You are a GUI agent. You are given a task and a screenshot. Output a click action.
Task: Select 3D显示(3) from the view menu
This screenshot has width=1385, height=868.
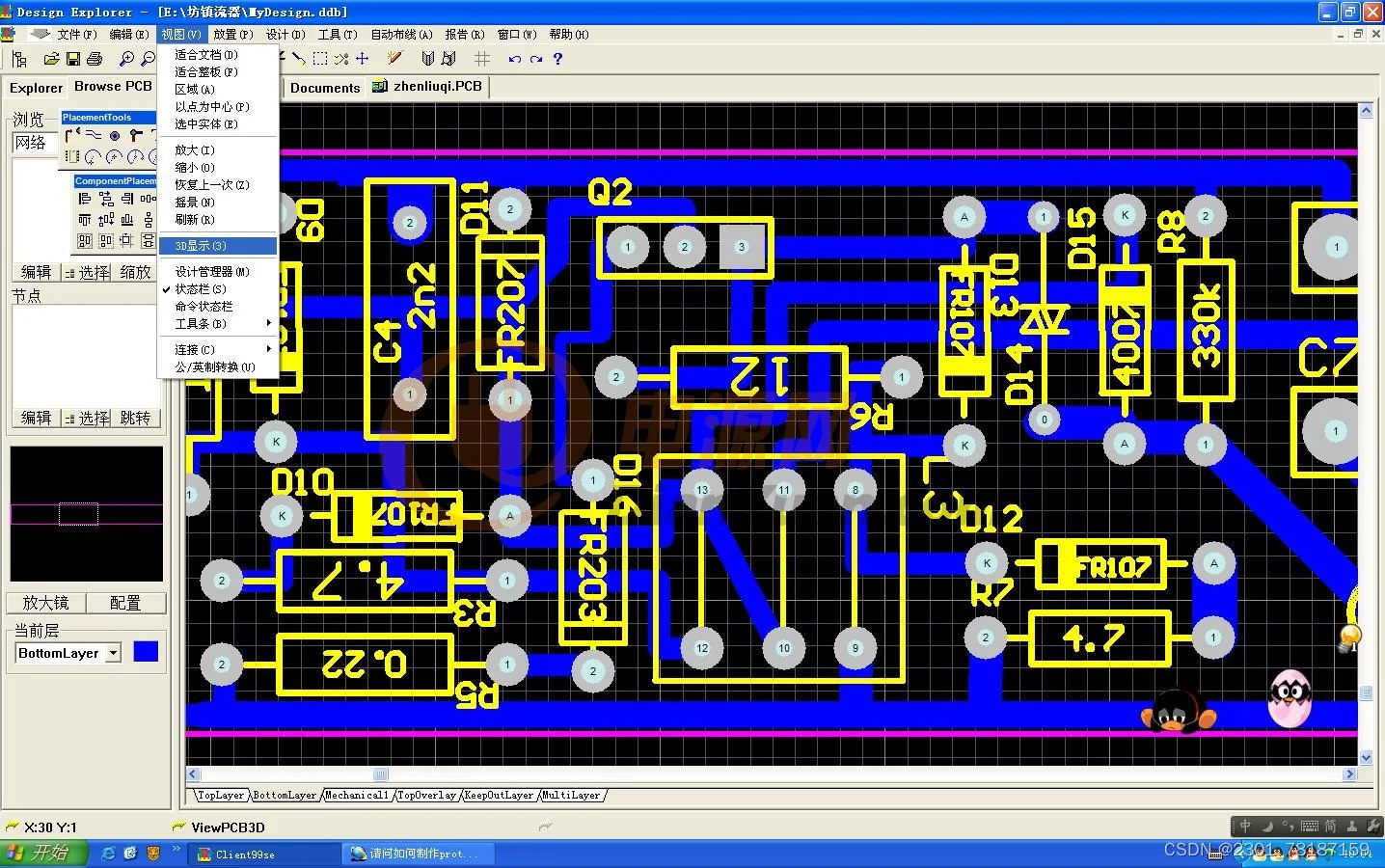click(199, 245)
